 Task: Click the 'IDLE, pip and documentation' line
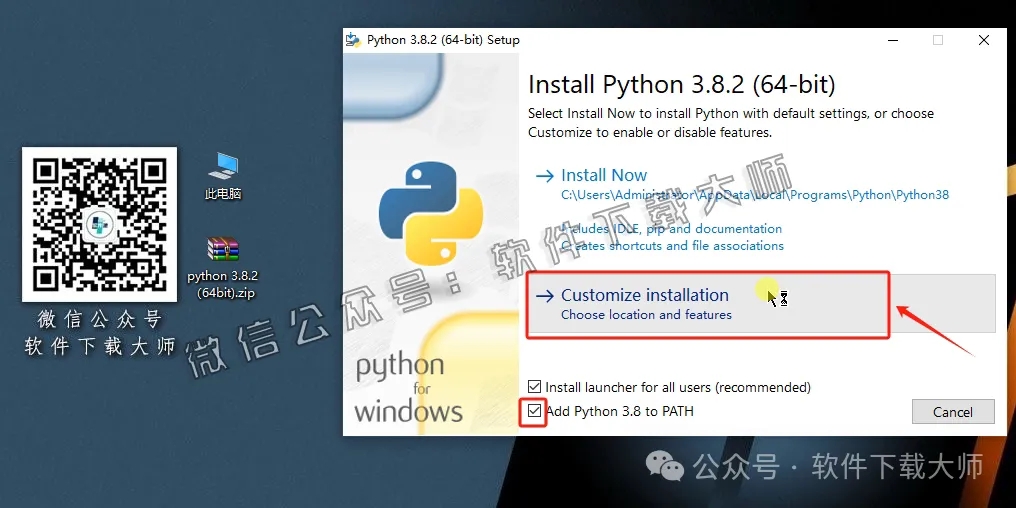[671, 229]
